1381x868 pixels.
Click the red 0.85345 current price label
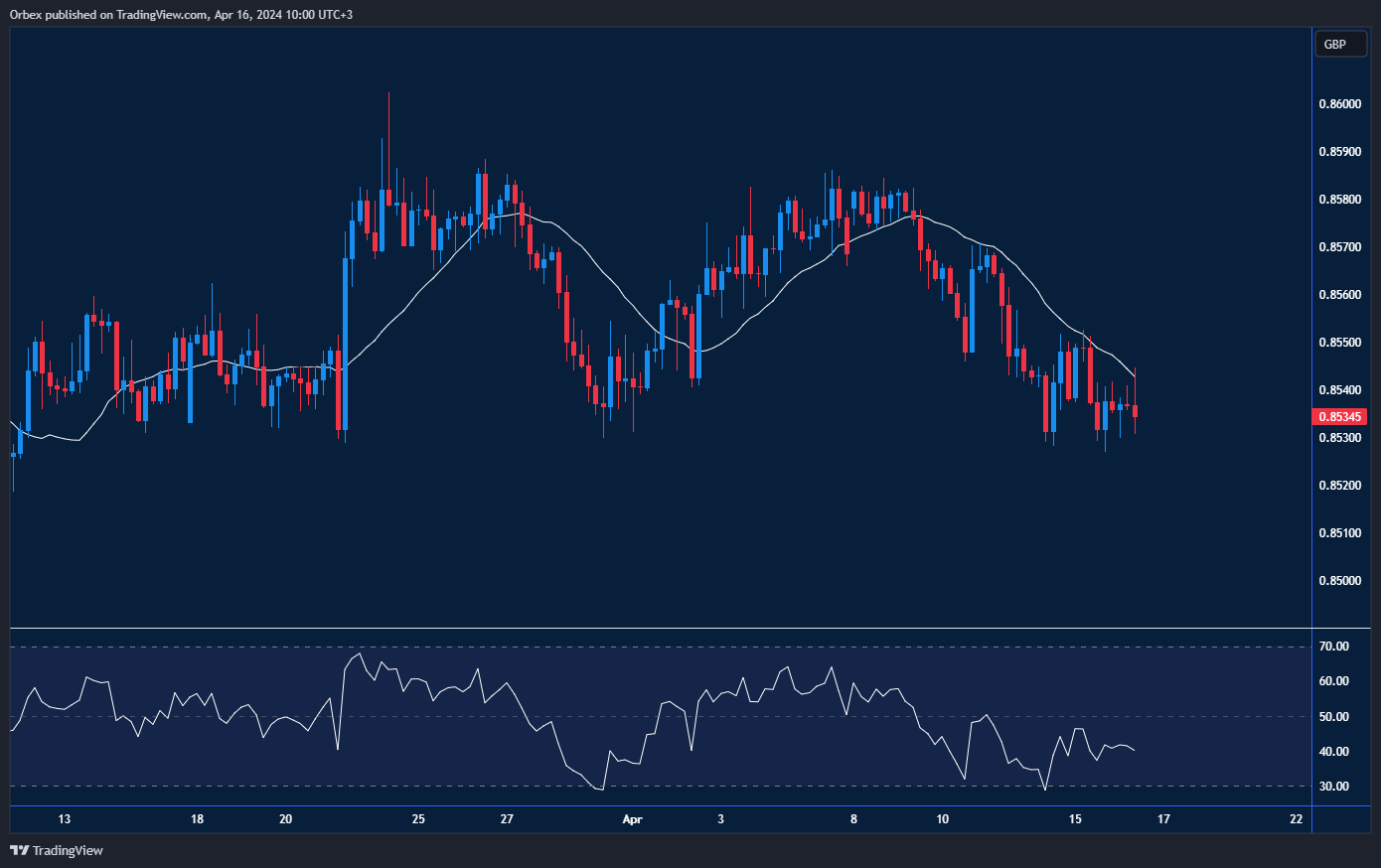pyautogui.click(x=1339, y=417)
